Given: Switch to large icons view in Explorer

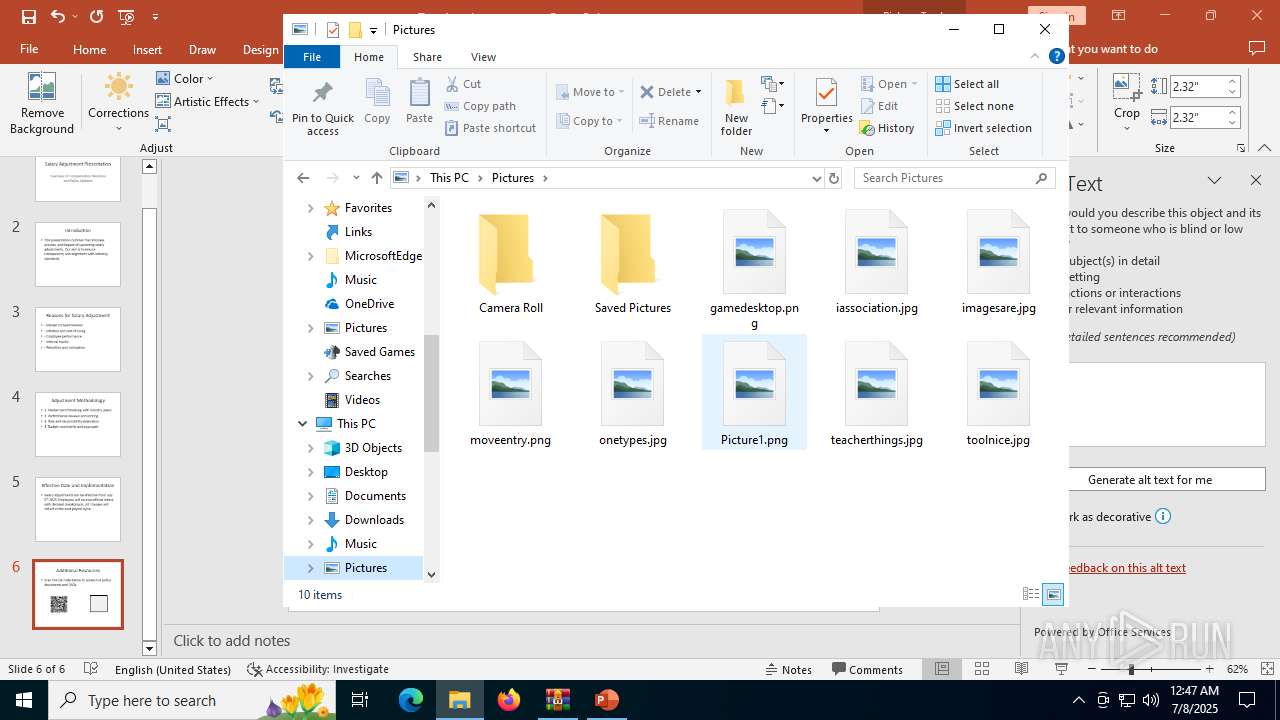Looking at the screenshot, I should pyautogui.click(x=1053, y=594).
